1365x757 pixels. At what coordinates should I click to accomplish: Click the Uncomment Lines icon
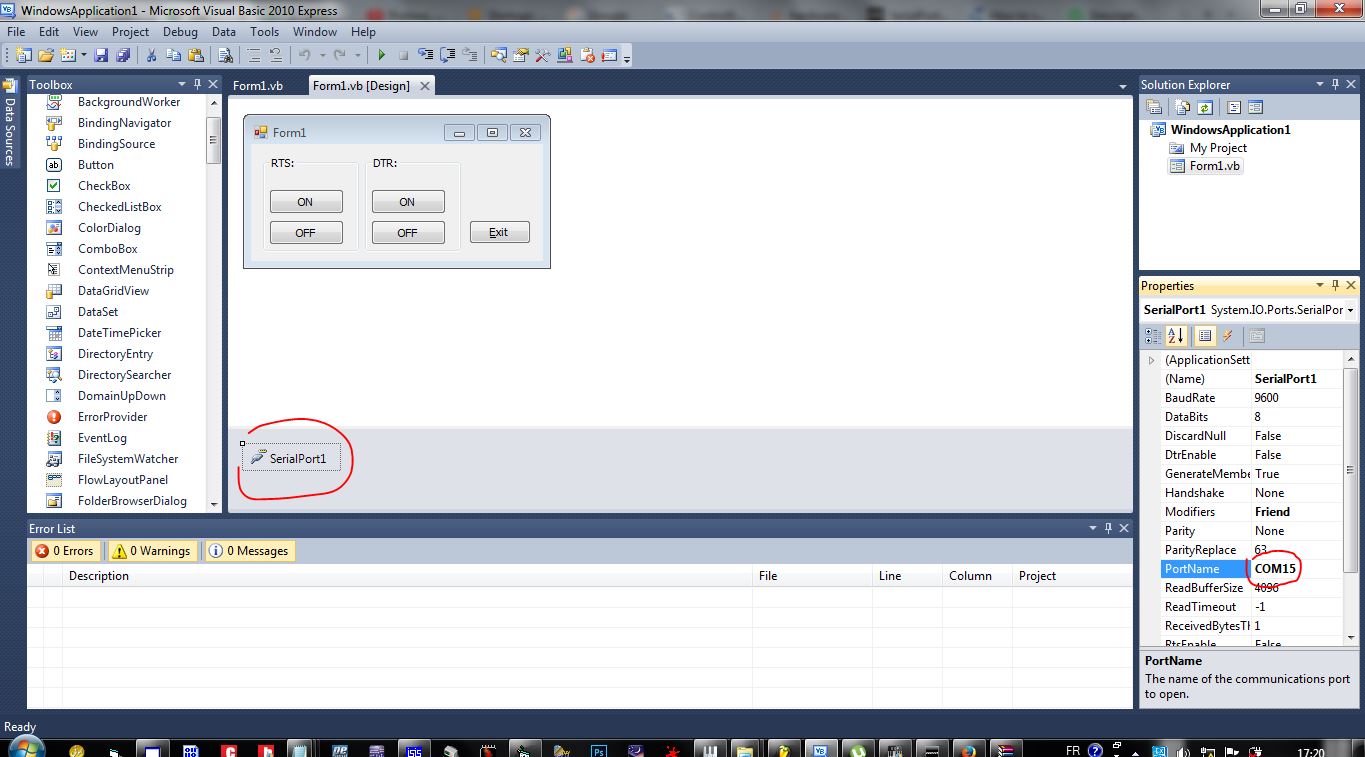[276, 55]
